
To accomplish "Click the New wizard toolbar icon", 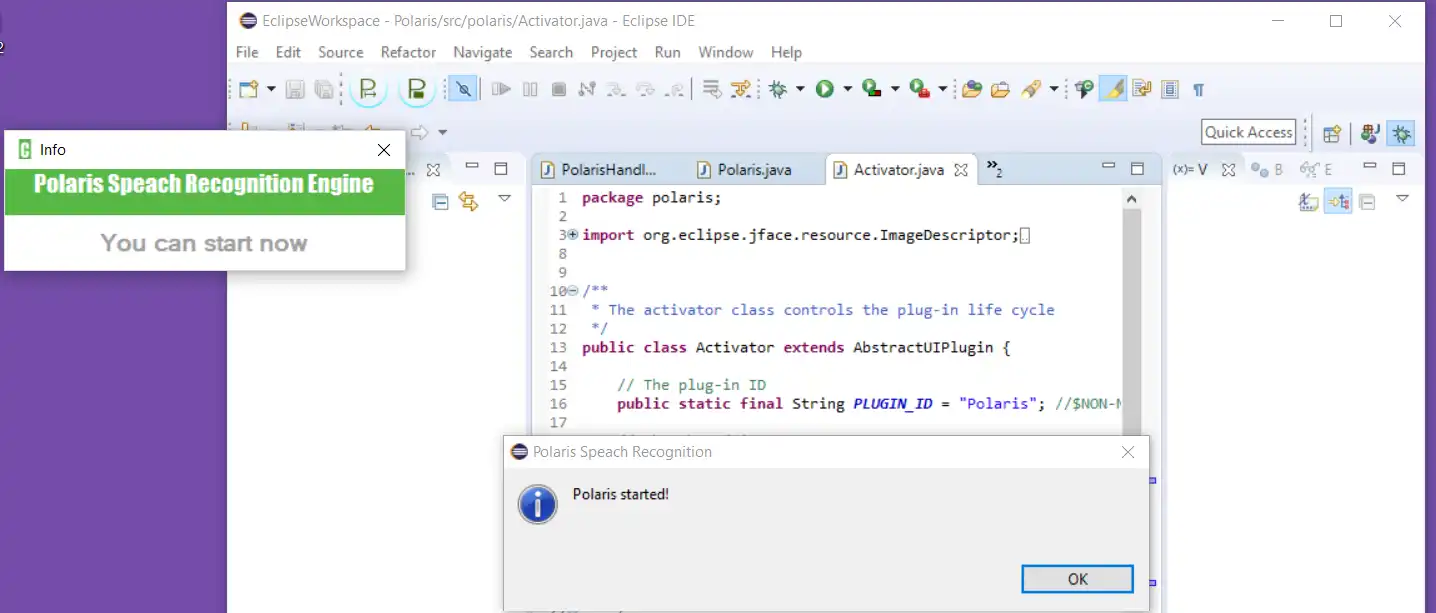I will pyautogui.click(x=248, y=89).
